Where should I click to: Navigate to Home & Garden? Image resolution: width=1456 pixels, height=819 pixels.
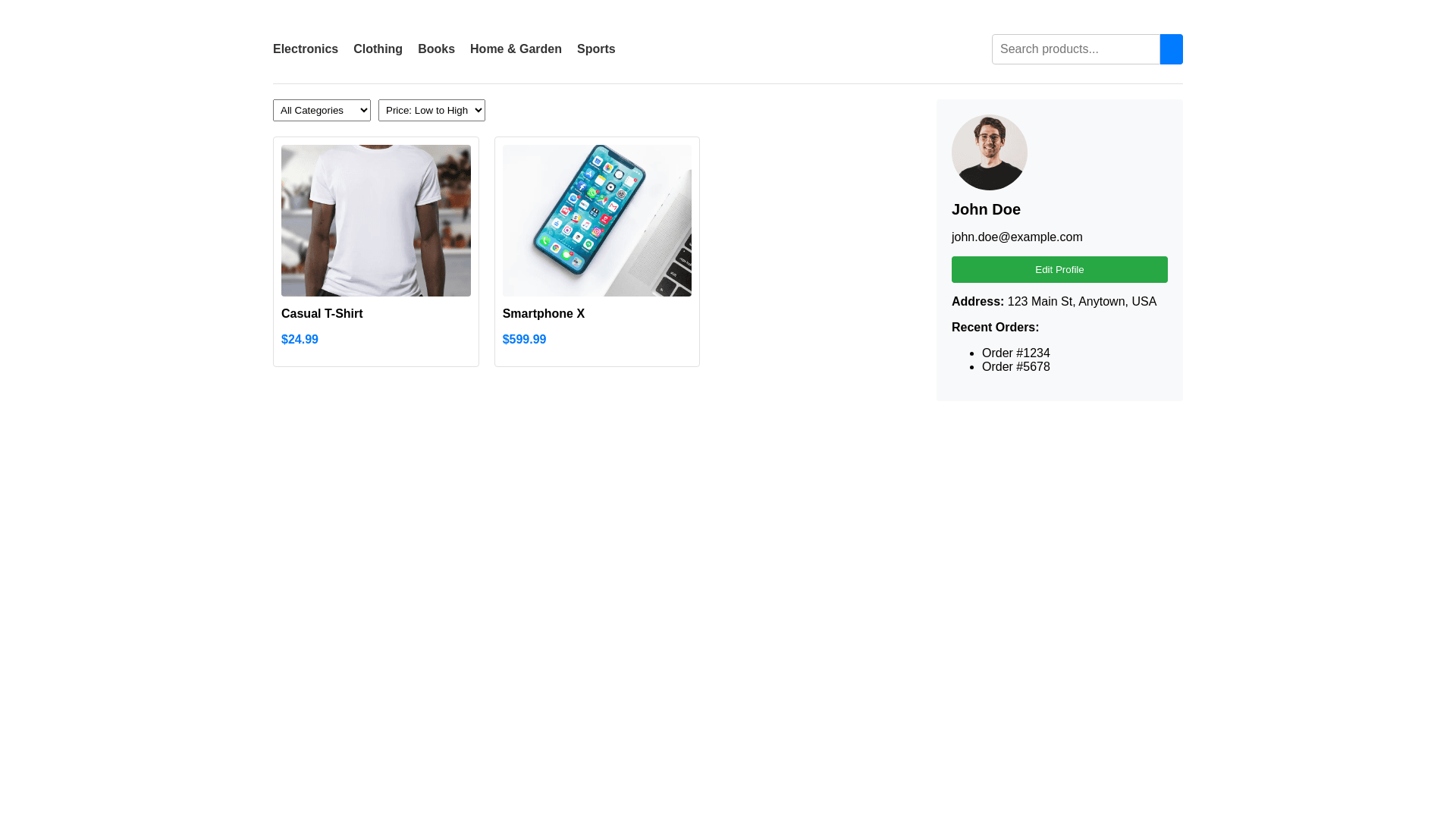click(x=516, y=49)
